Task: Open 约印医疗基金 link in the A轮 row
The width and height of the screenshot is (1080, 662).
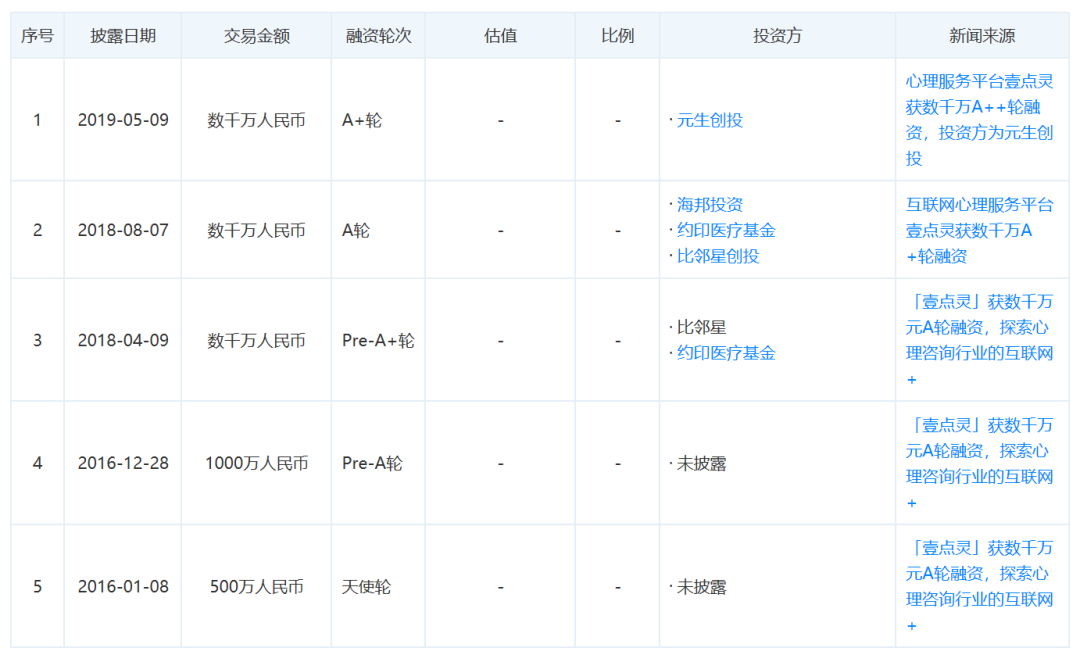Action: tap(726, 230)
